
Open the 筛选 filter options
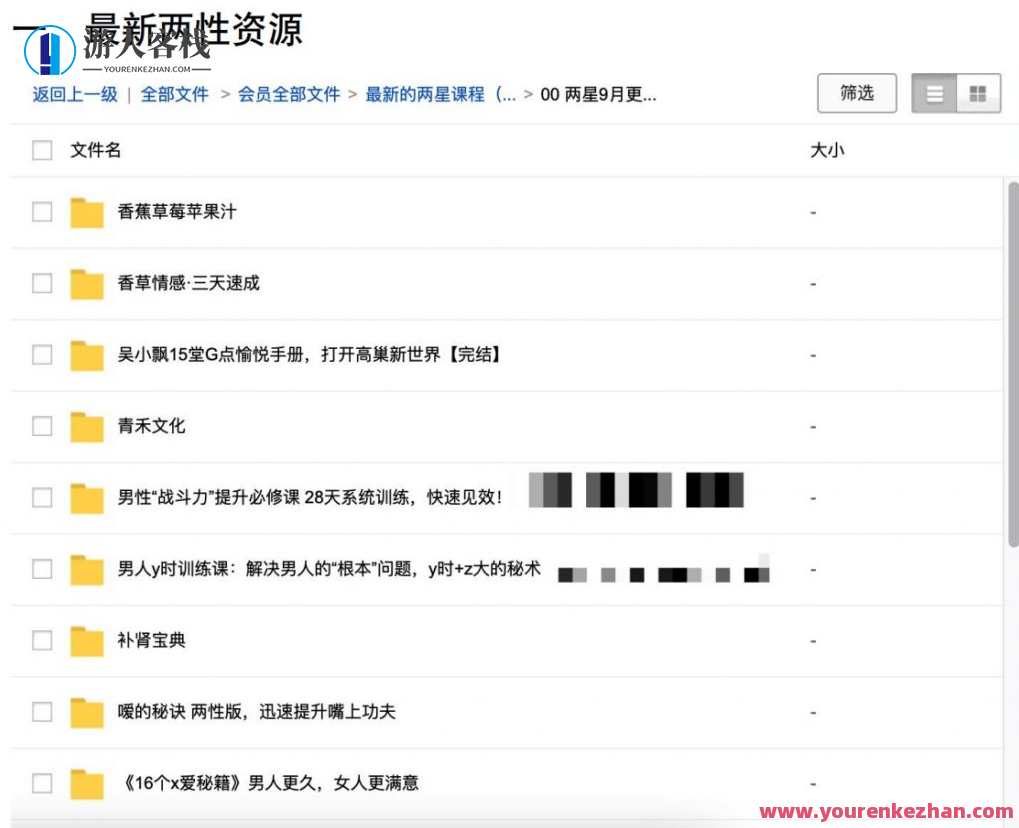click(856, 92)
